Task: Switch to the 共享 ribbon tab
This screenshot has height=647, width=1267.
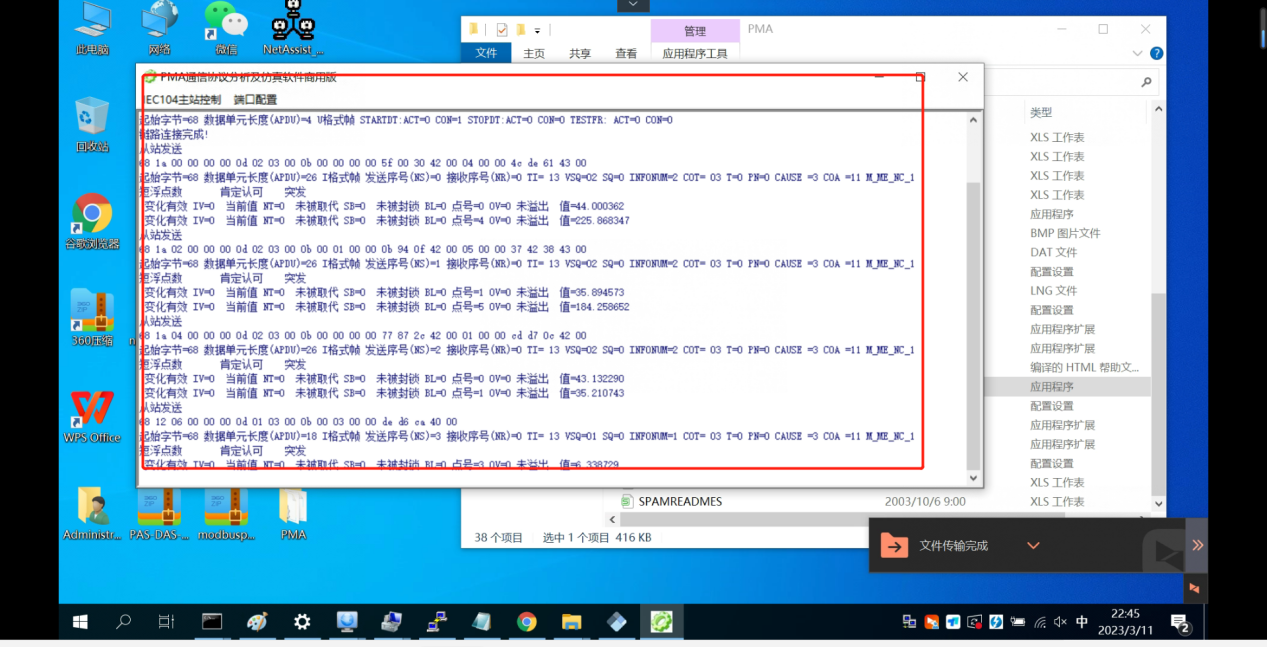Action: point(580,54)
